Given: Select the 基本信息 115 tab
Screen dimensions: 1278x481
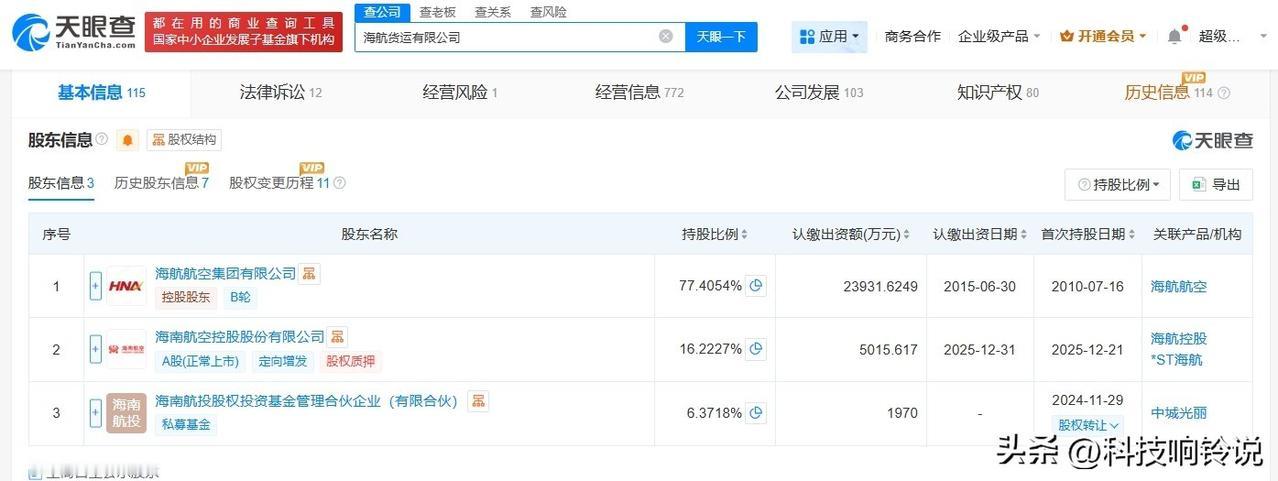Looking at the screenshot, I should [101, 93].
